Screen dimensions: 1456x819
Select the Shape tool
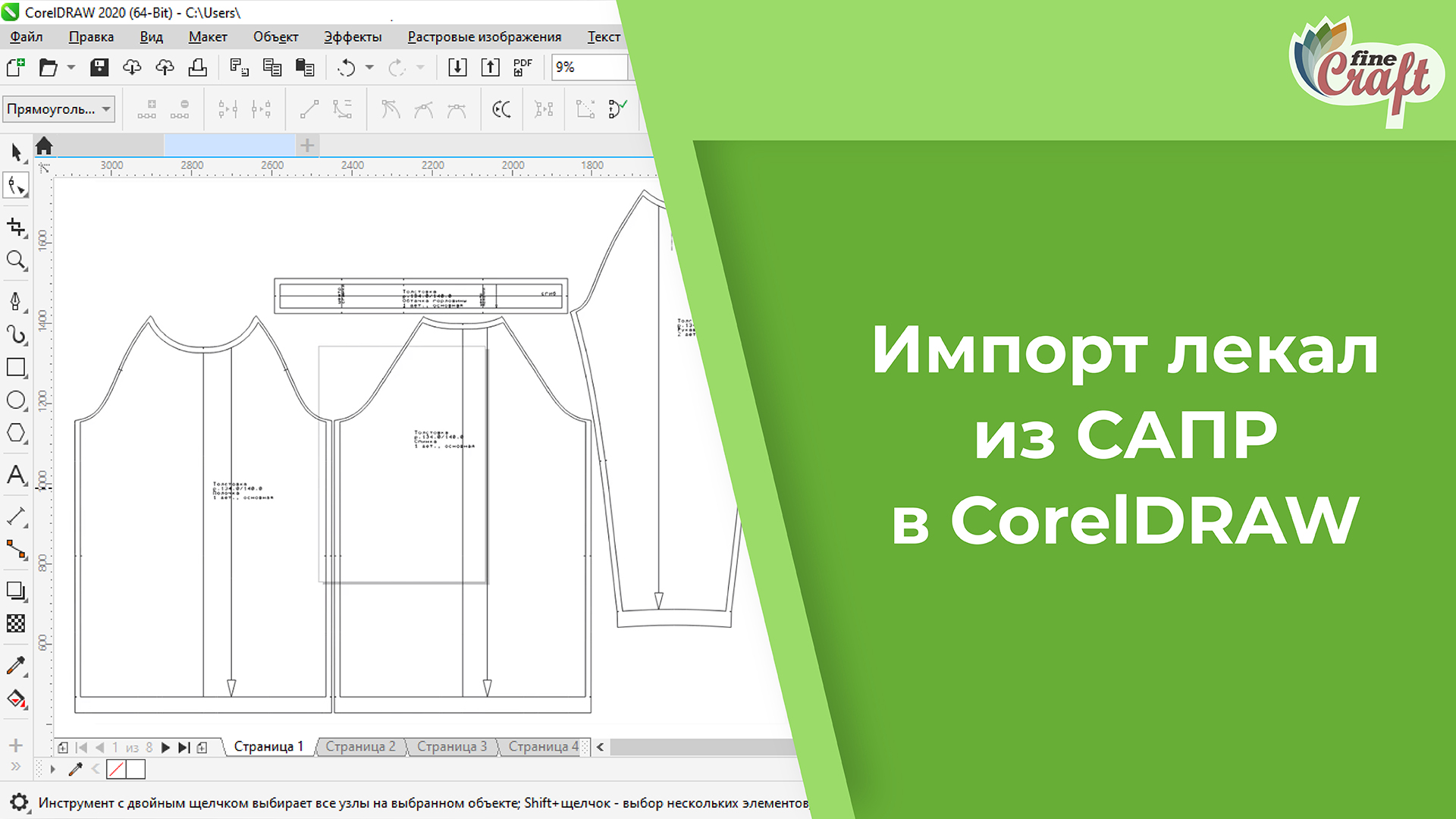tap(17, 185)
